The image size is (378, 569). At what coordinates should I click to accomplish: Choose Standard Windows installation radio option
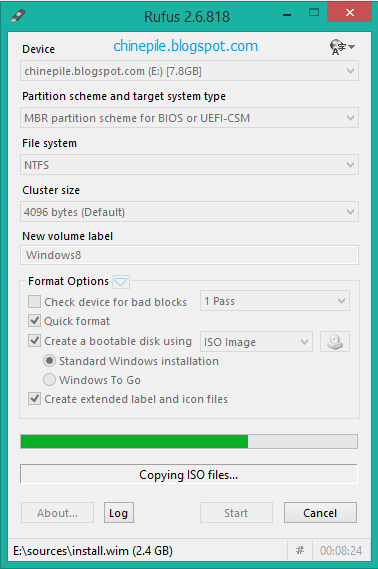coord(49,361)
